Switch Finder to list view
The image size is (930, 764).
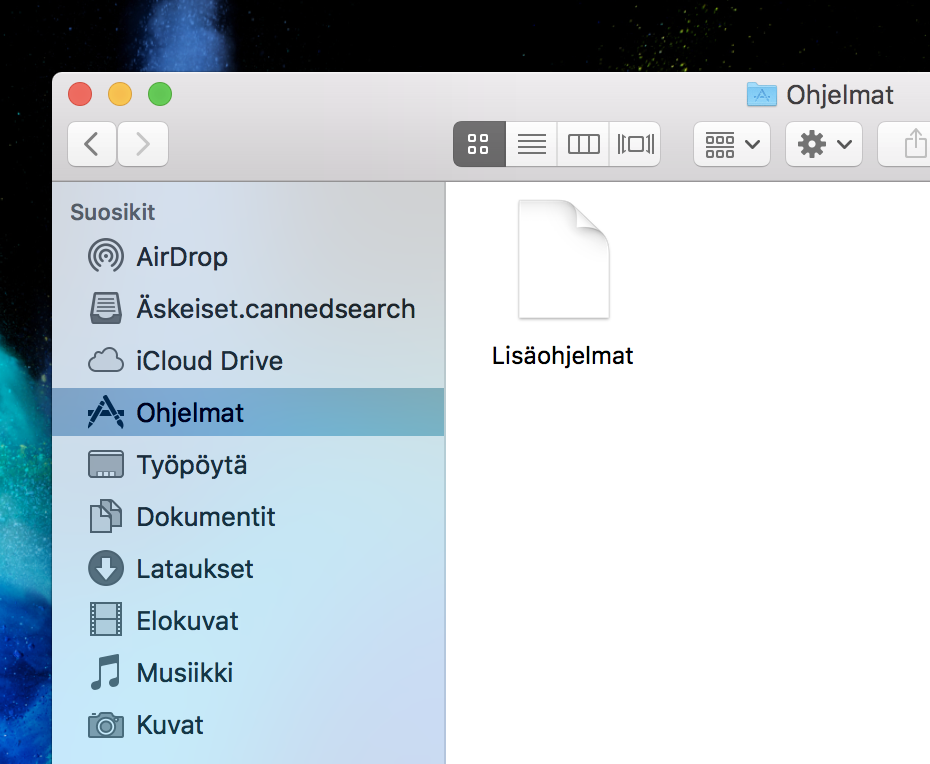531,144
